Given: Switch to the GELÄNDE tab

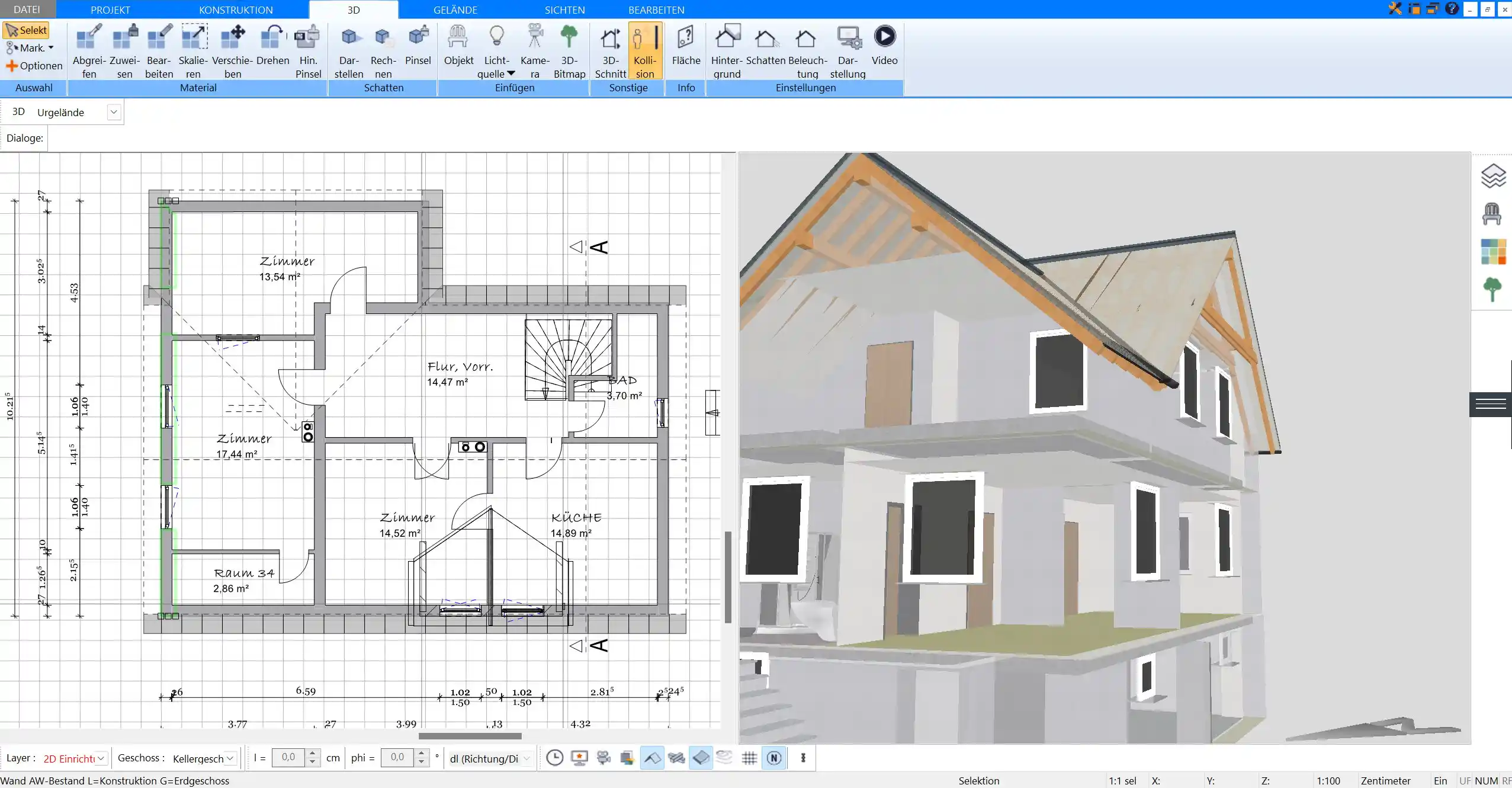Looking at the screenshot, I should [x=455, y=9].
